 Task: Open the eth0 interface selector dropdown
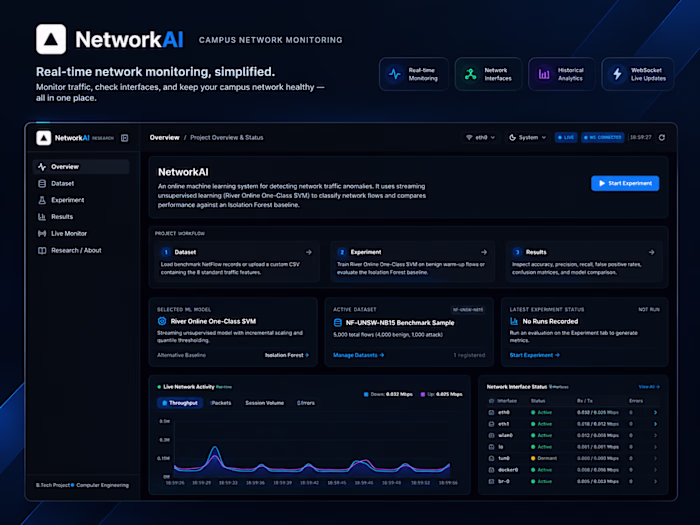pyautogui.click(x=480, y=138)
